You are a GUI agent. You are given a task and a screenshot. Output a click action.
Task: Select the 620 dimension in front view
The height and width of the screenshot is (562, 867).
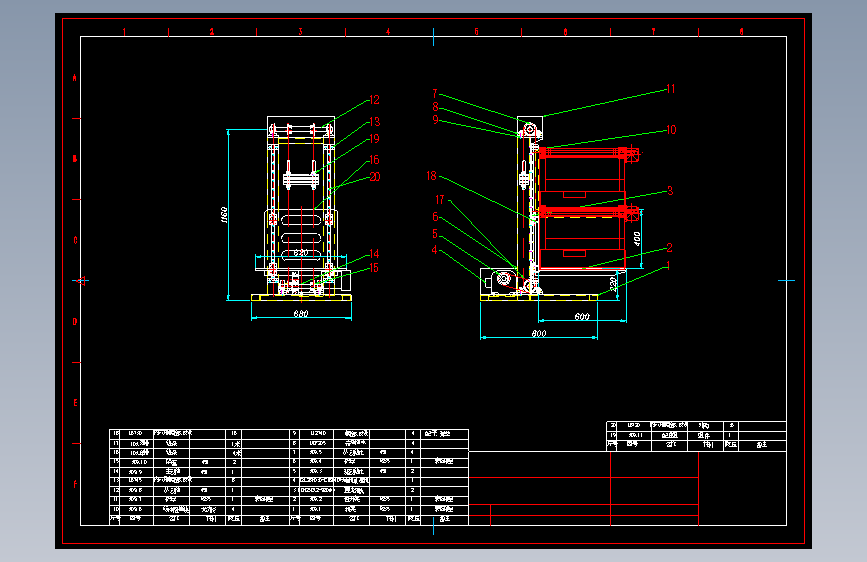tap(301, 253)
